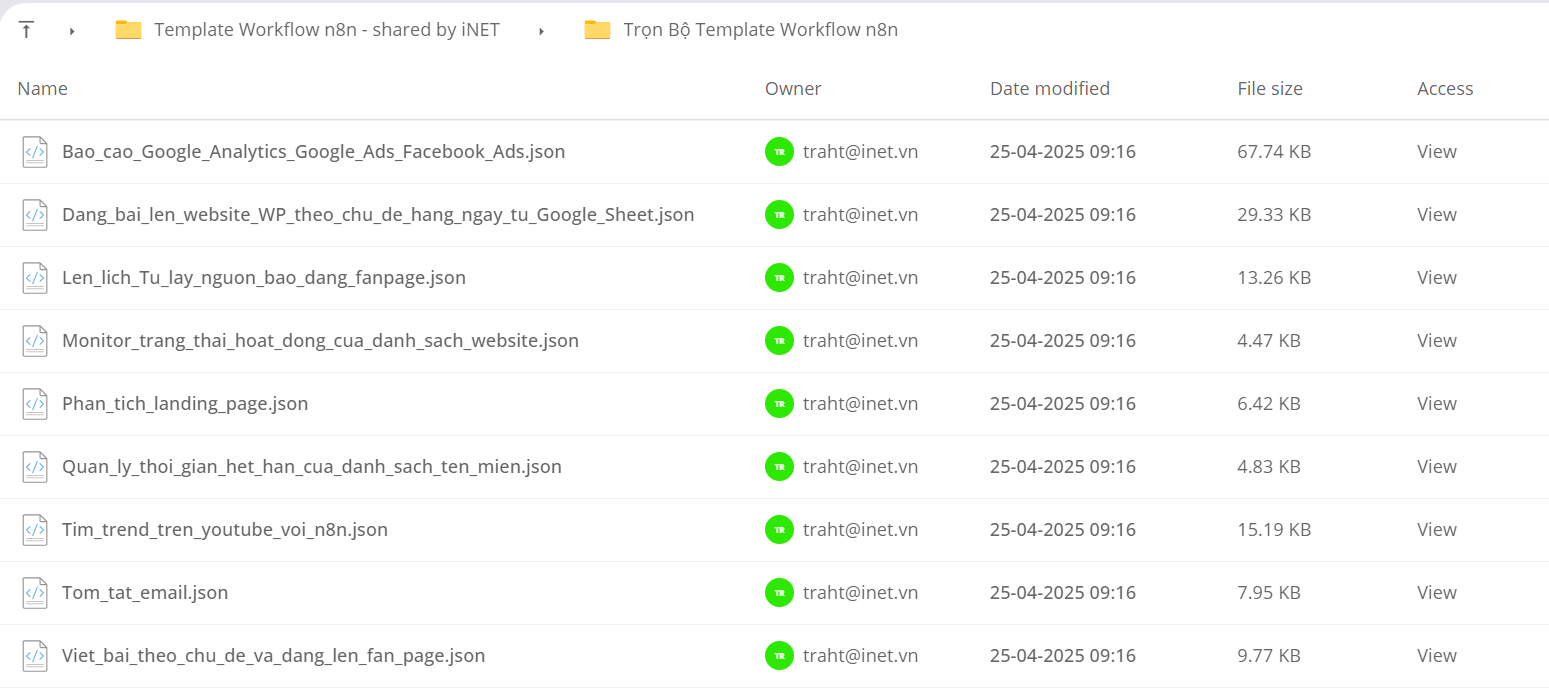Image resolution: width=1549 pixels, height=690 pixels.
Task: Navigate to Template Workflow n8n shared by iNET
Action: tap(327, 30)
